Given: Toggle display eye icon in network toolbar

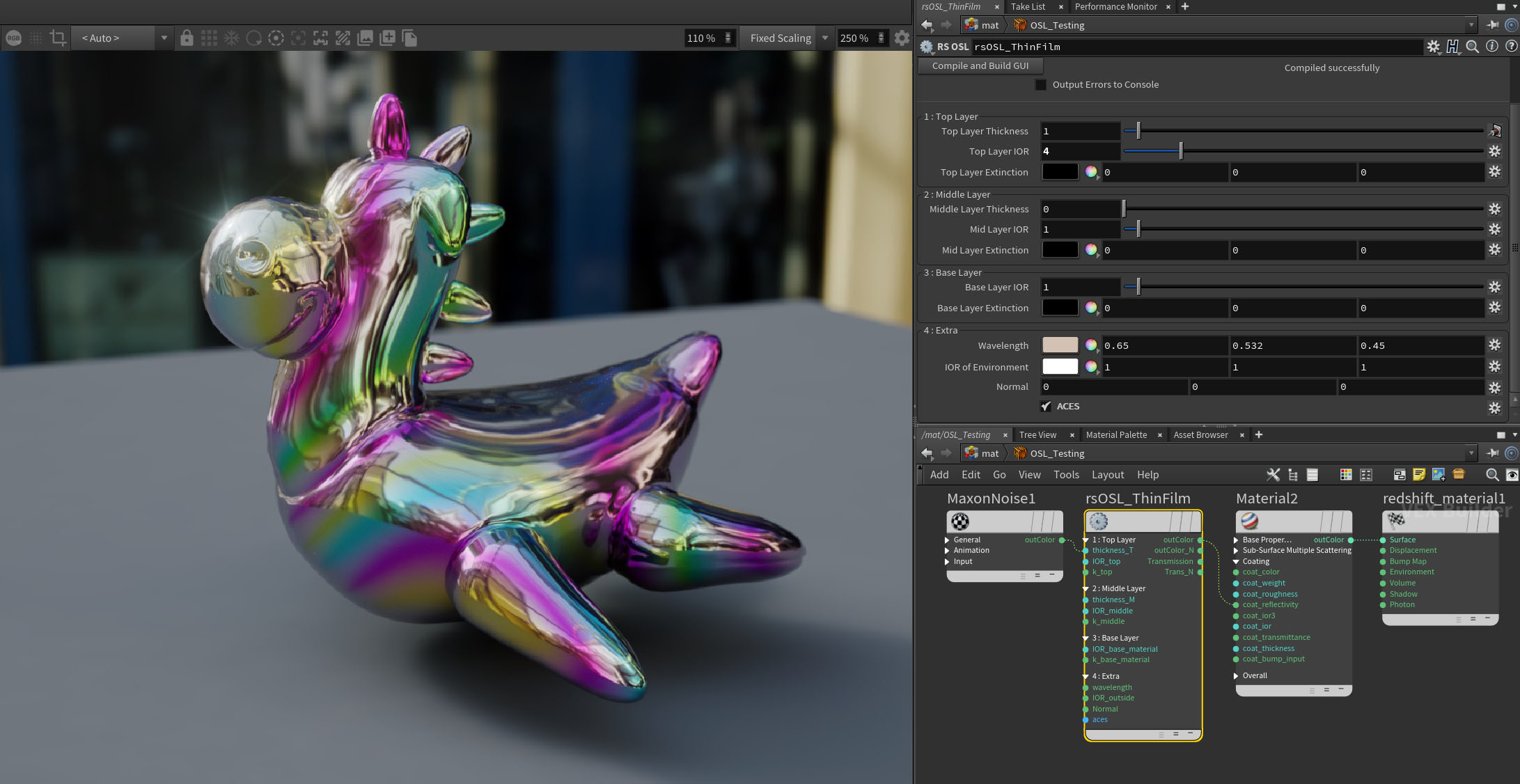Looking at the screenshot, I should coord(1512,475).
